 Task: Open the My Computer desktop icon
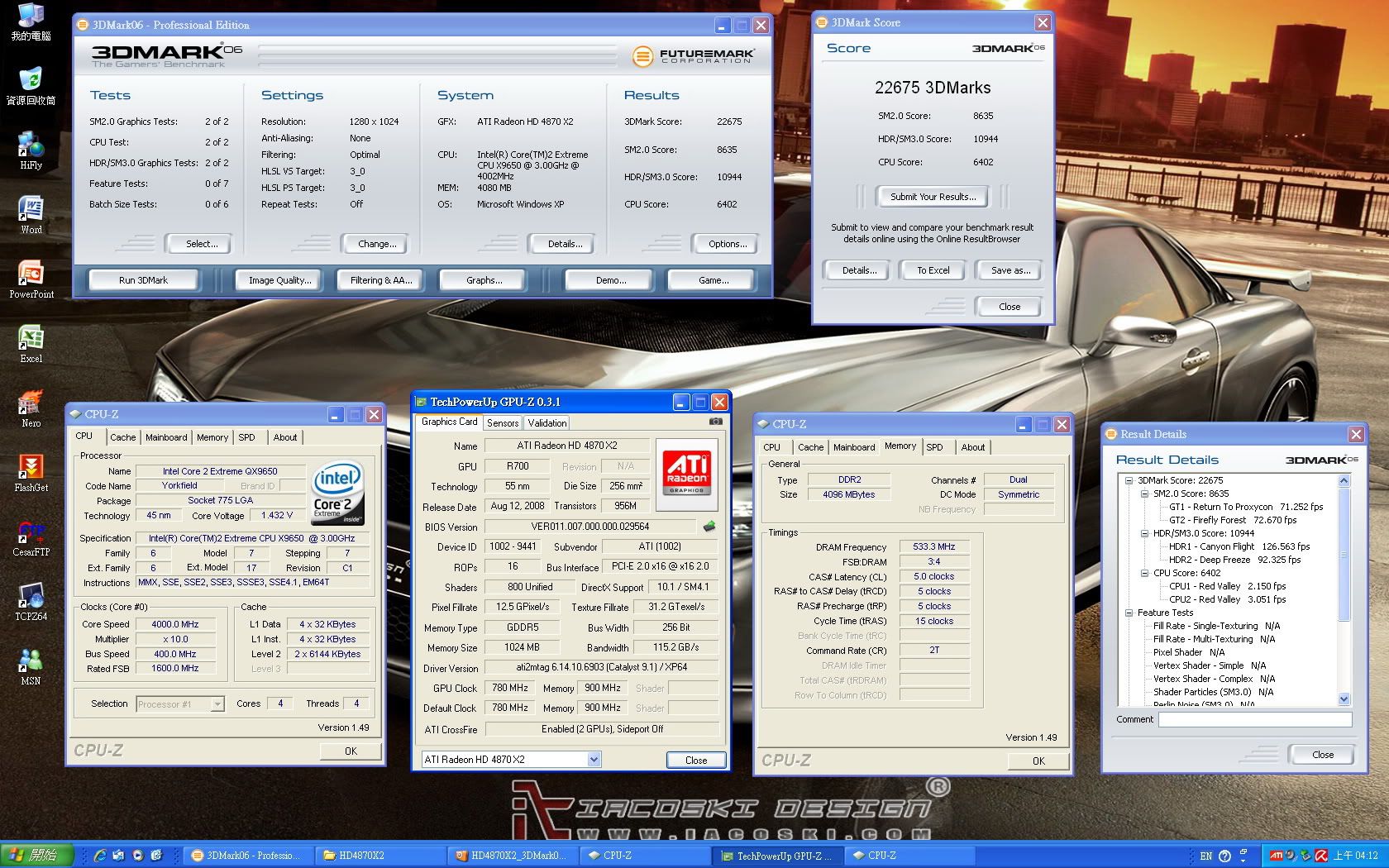[31, 21]
